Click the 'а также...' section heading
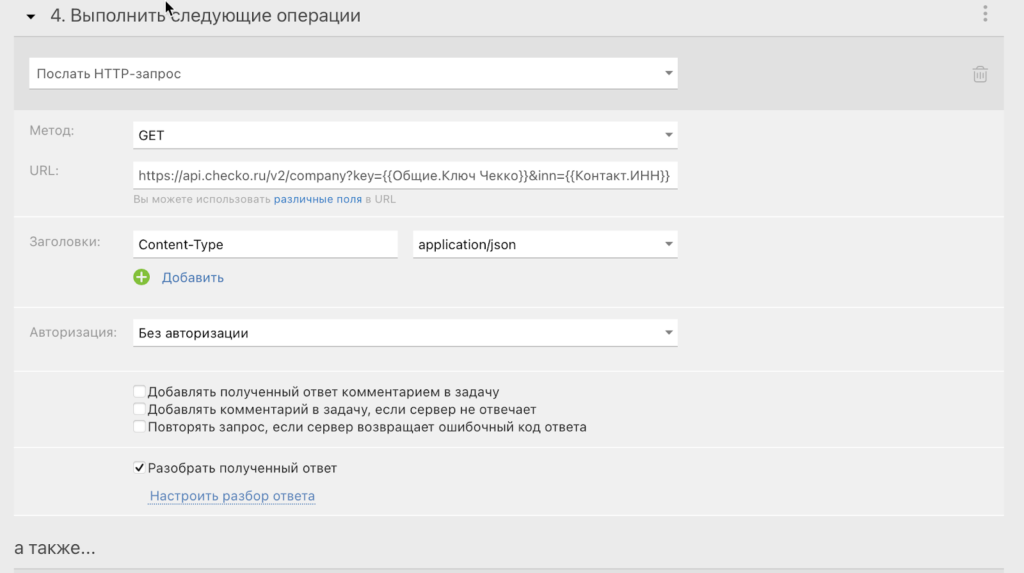Image resolution: width=1024 pixels, height=573 pixels. tap(55, 548)
